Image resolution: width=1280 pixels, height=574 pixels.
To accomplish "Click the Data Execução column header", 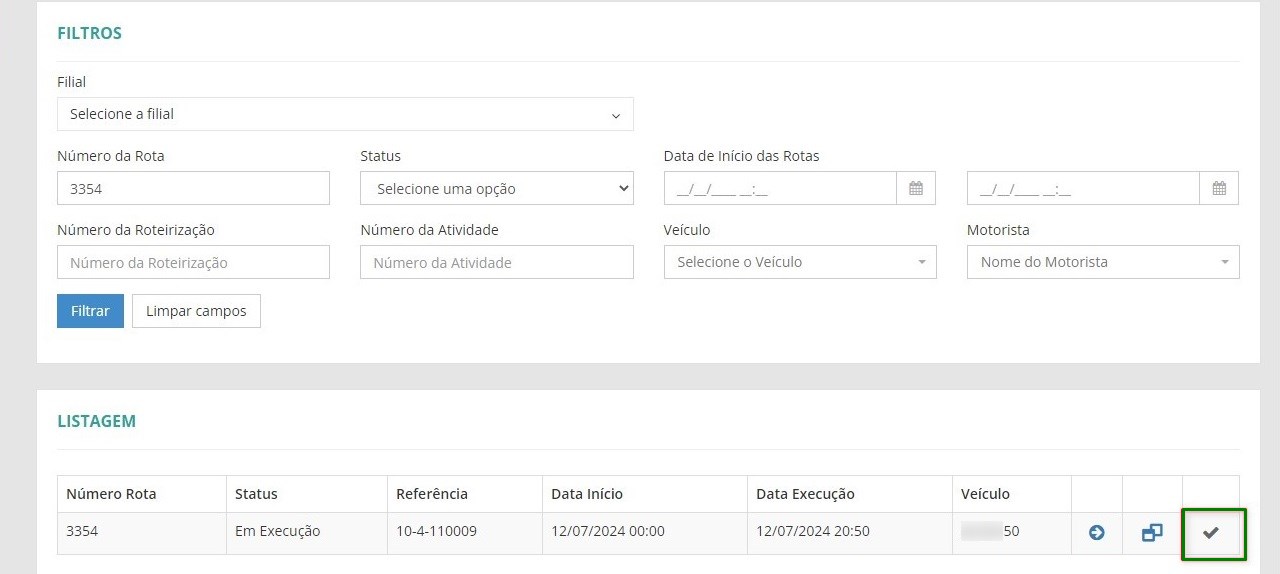I will point(805,494).
